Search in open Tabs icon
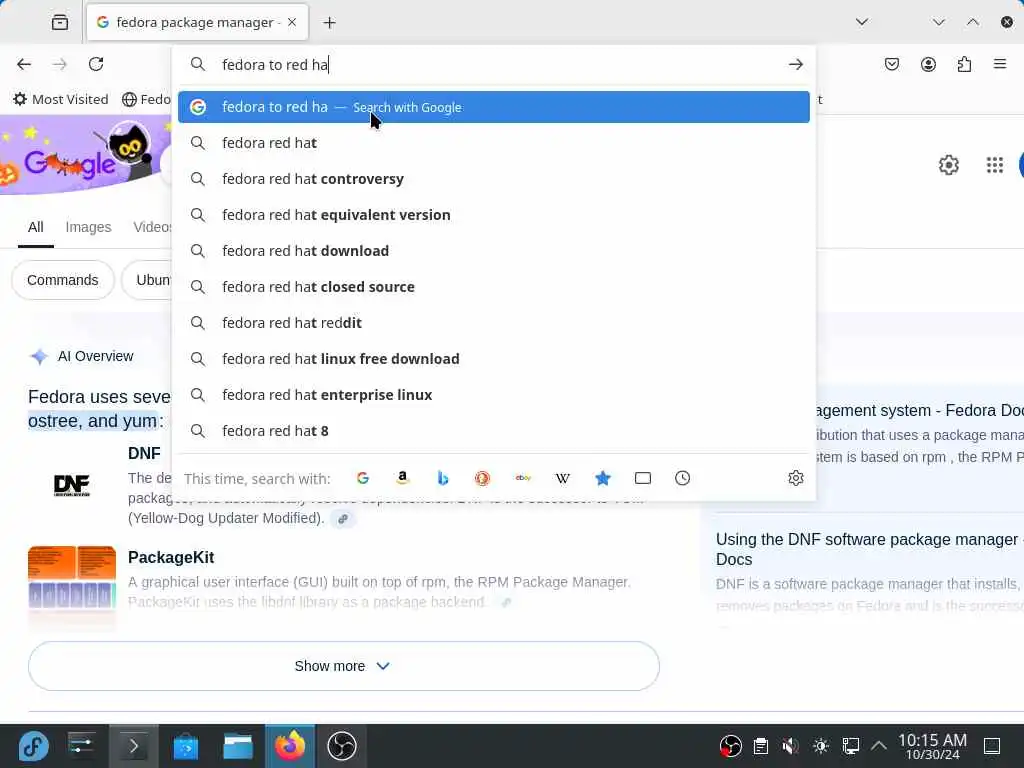Viewport: 1024px width, 768px height. coord(643,478)
